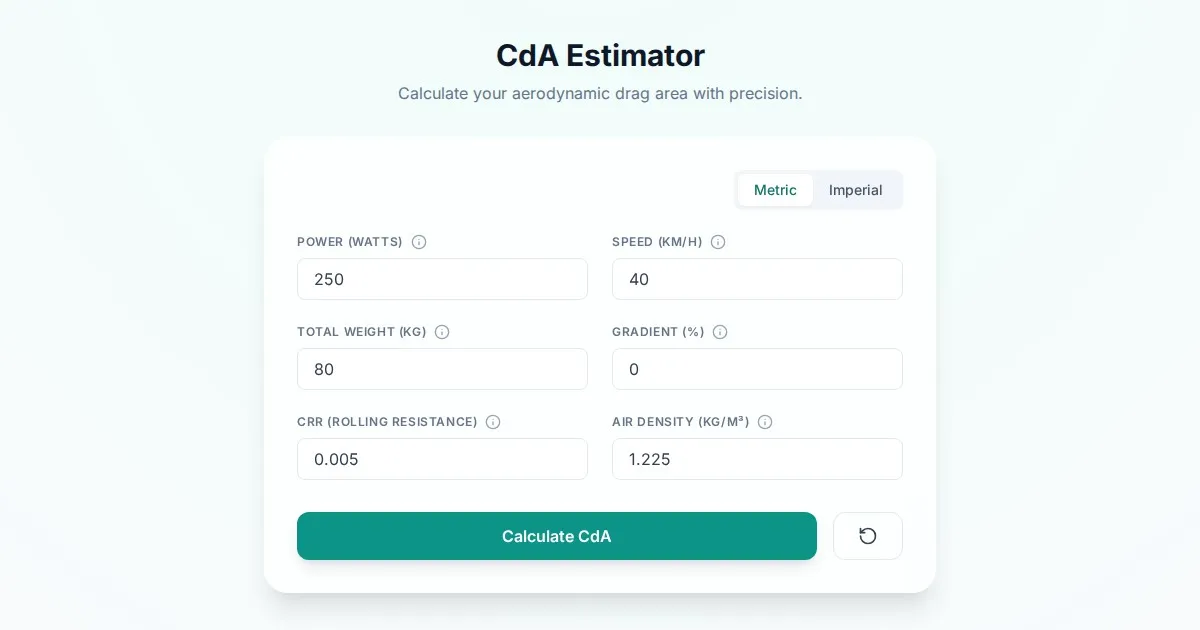Click the Total Weight field showing 80
Image resolution: width=1200 pixels, height=630 pixels.
coord(442,369)
